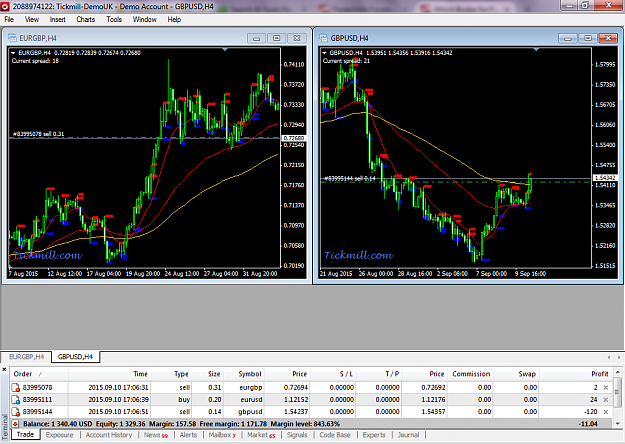Open the Experts terminal tab
Screen dimensions: 625x444
374,435
